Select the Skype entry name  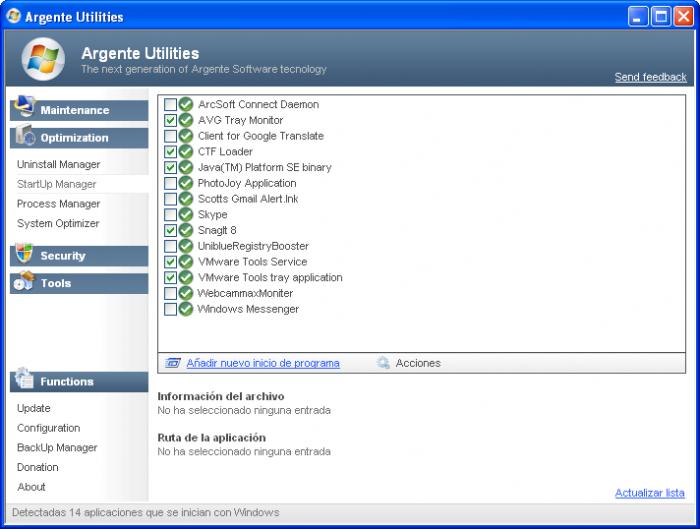212,215
